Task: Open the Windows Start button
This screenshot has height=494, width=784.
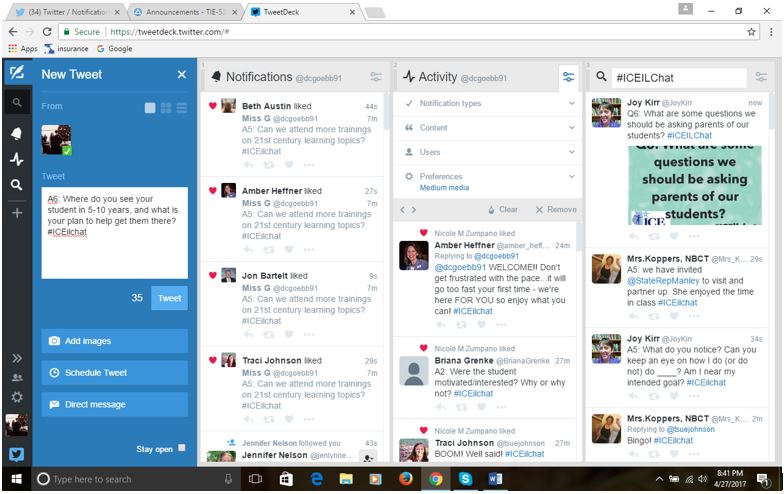Action: point(16,479)
